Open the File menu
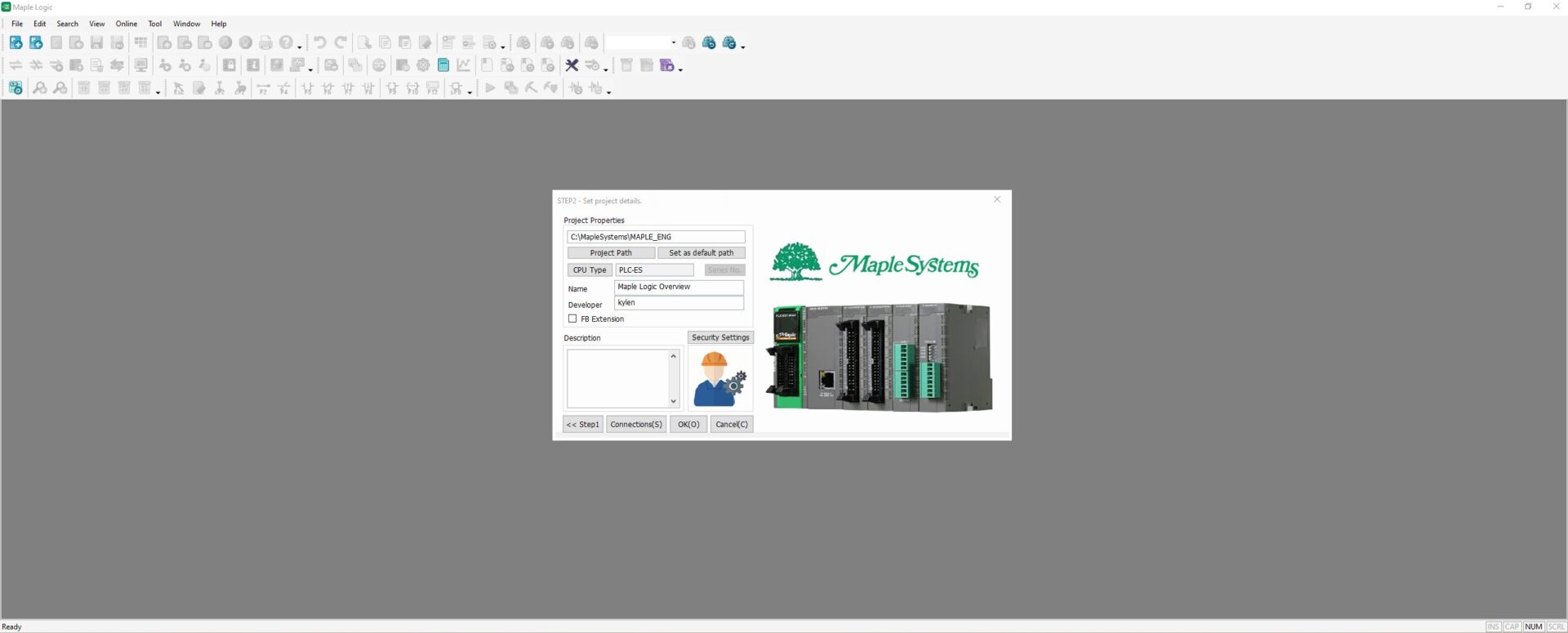 [x=17, y=24]
